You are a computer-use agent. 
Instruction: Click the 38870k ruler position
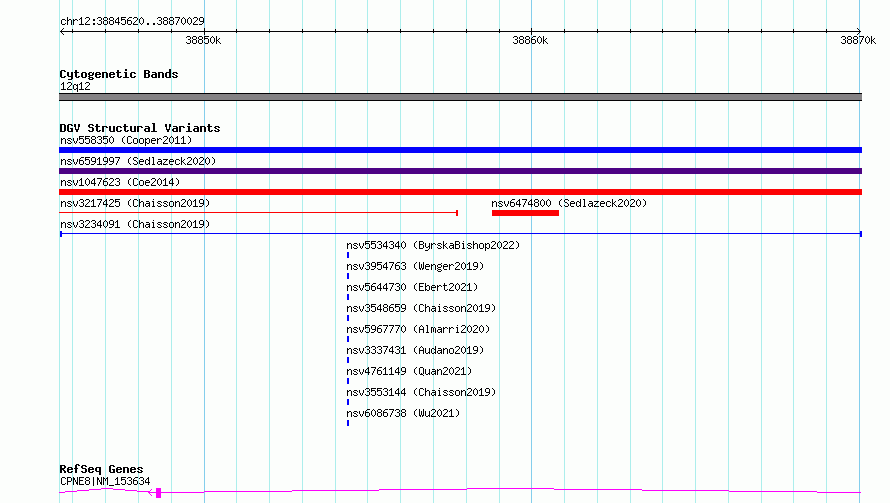pyautogui.click(x=858, y=40)
